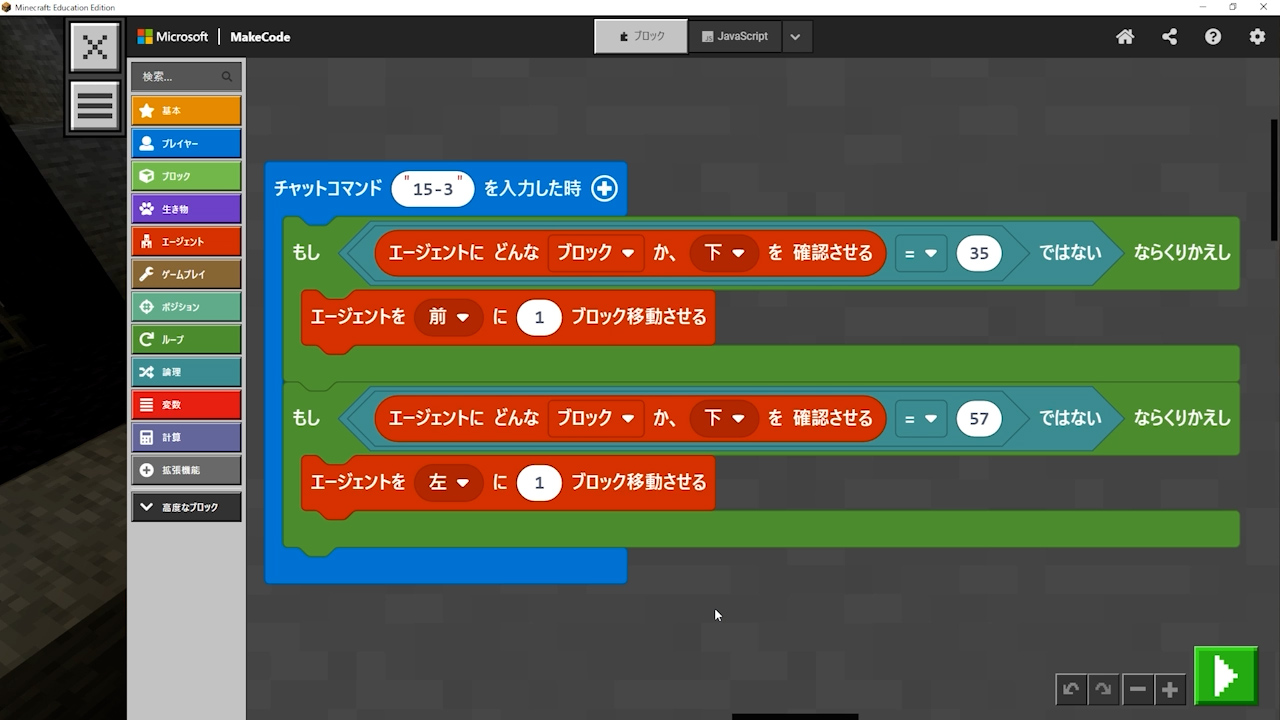Open the hamburger menu below X button
The height and width of the screenshot is (720, 1280).
pyautogui.click(x=95, y=106)
